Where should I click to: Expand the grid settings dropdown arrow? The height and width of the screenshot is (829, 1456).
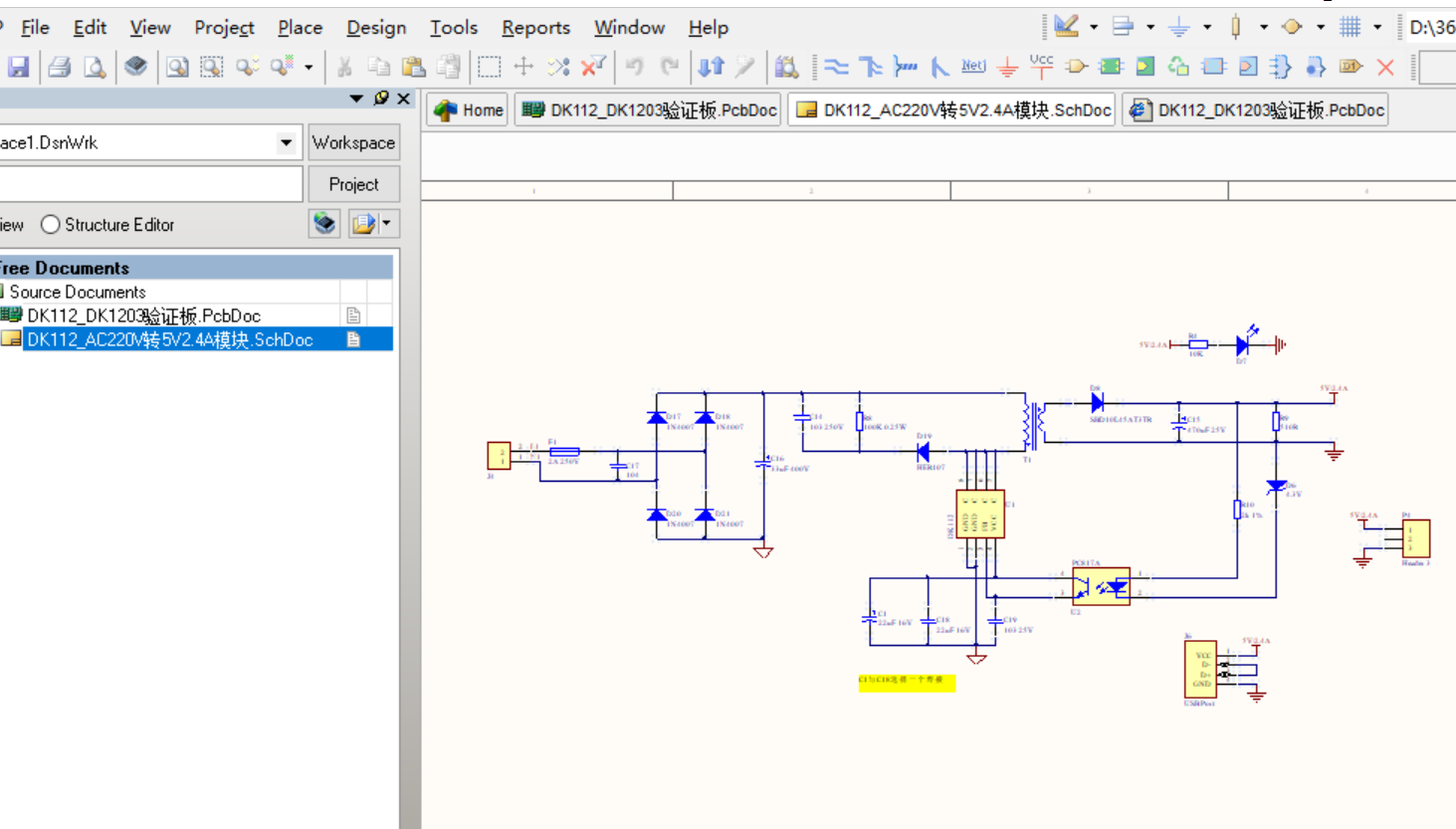(x=1377, y=27)
